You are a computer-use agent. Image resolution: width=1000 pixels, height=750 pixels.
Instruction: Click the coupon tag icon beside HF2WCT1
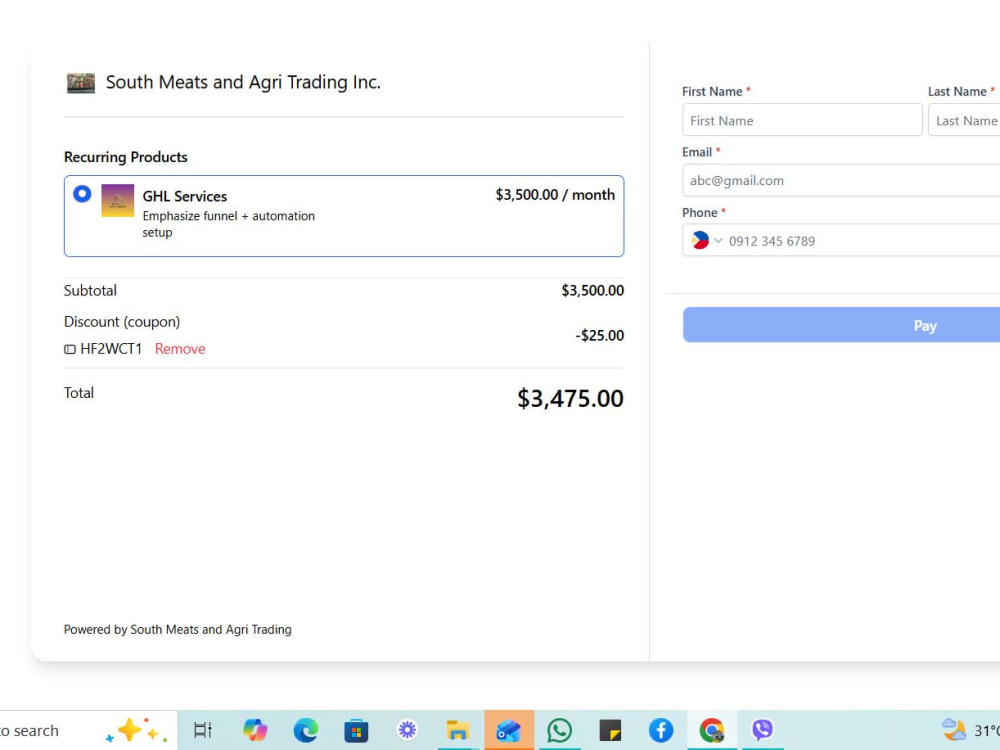click(70, 349)
